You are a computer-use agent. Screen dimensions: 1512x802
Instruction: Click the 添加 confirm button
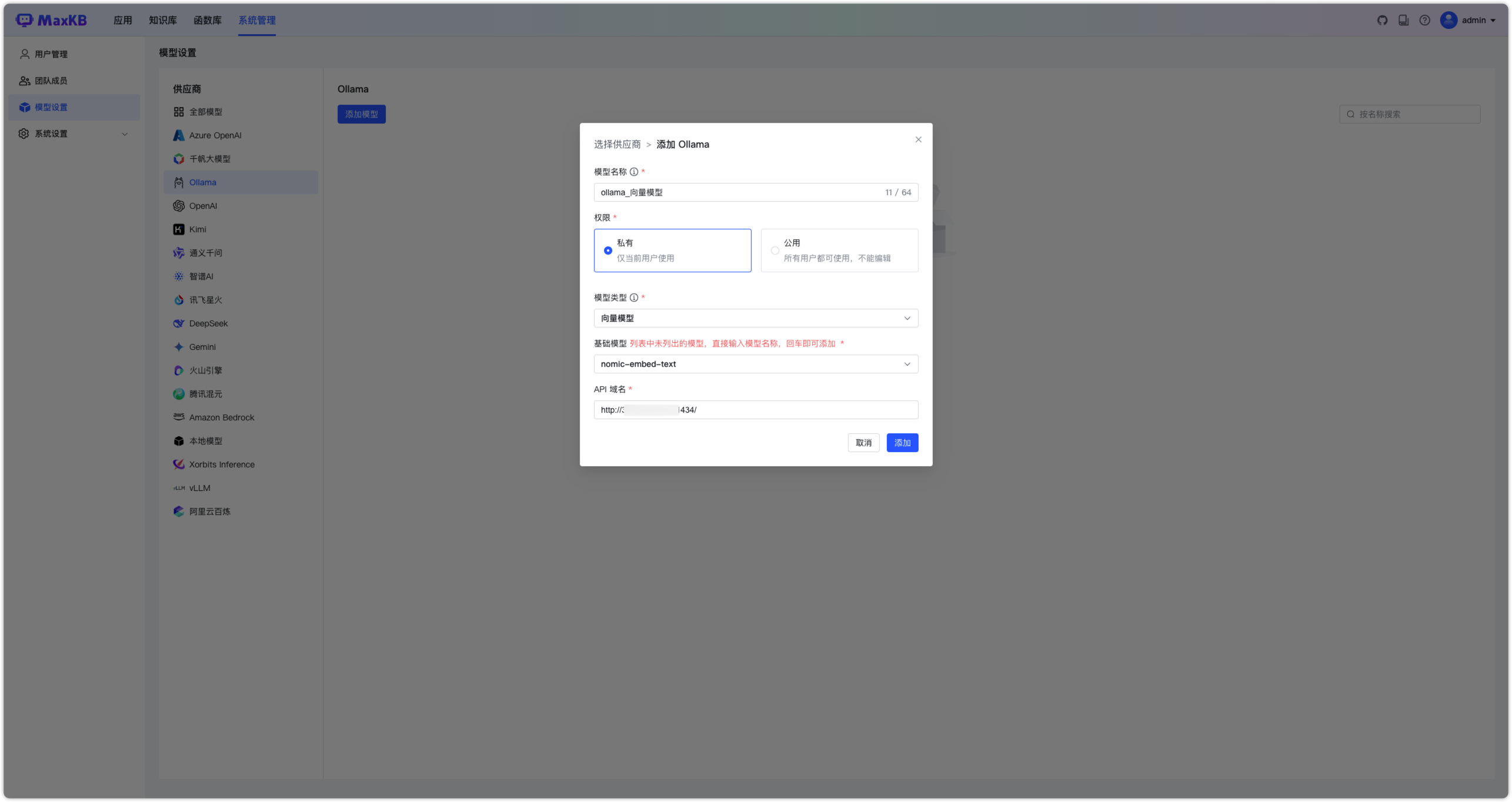point(902,443)
